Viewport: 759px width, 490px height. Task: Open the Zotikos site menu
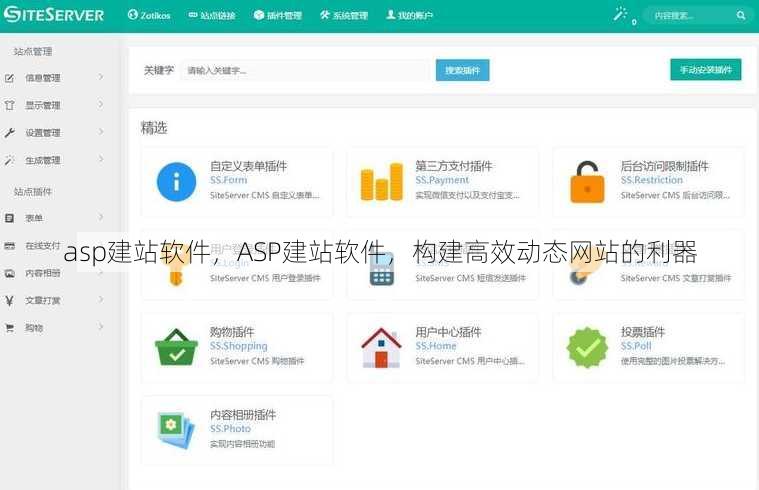tap(149, 15)
